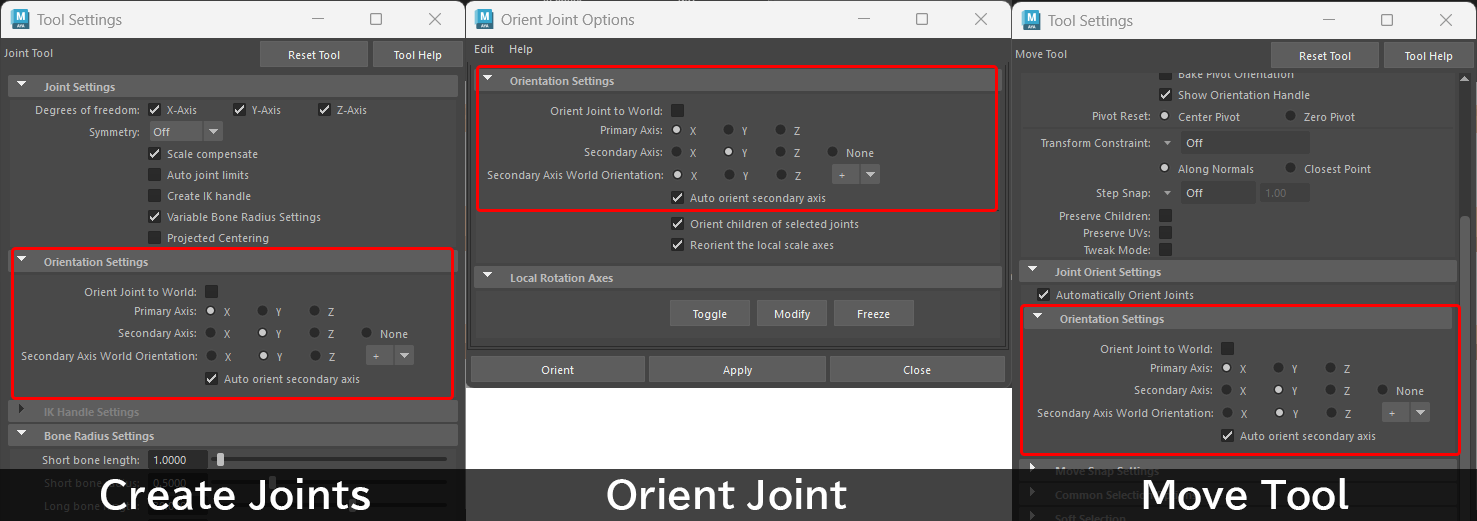Open the Step Snap dropdown
The image size is (1477, 521).
pyautogui.click(x=1164, y=193)
